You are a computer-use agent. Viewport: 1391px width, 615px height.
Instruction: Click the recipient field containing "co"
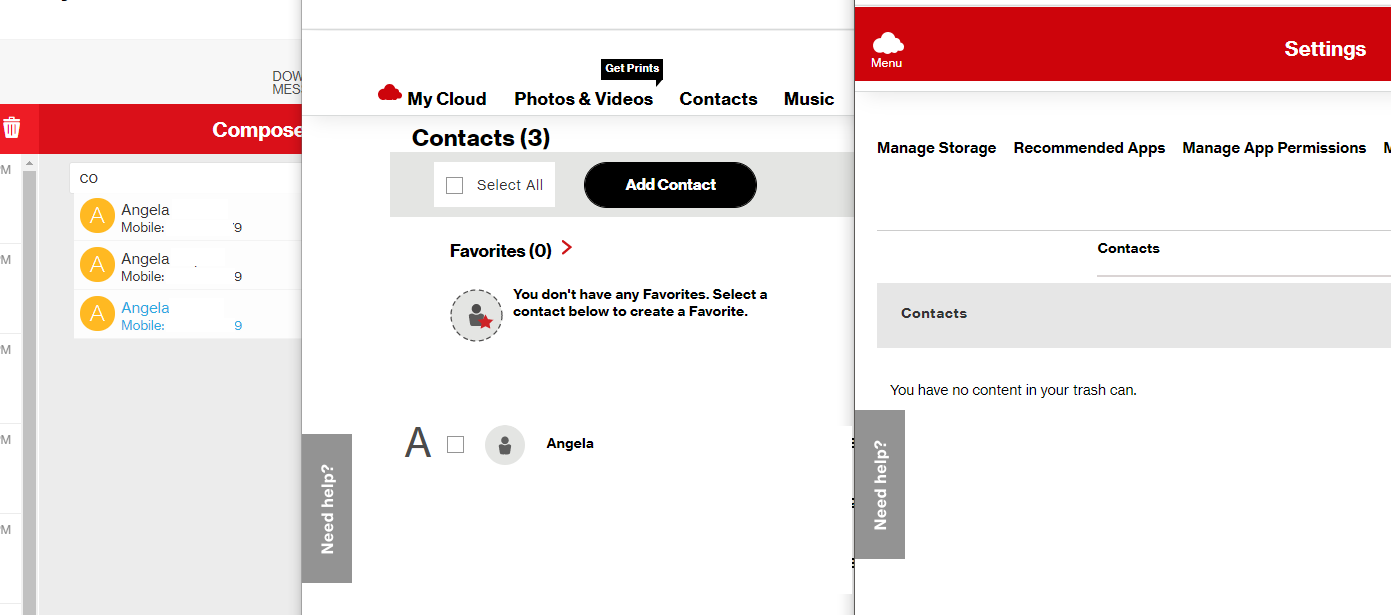click(186, 178)
